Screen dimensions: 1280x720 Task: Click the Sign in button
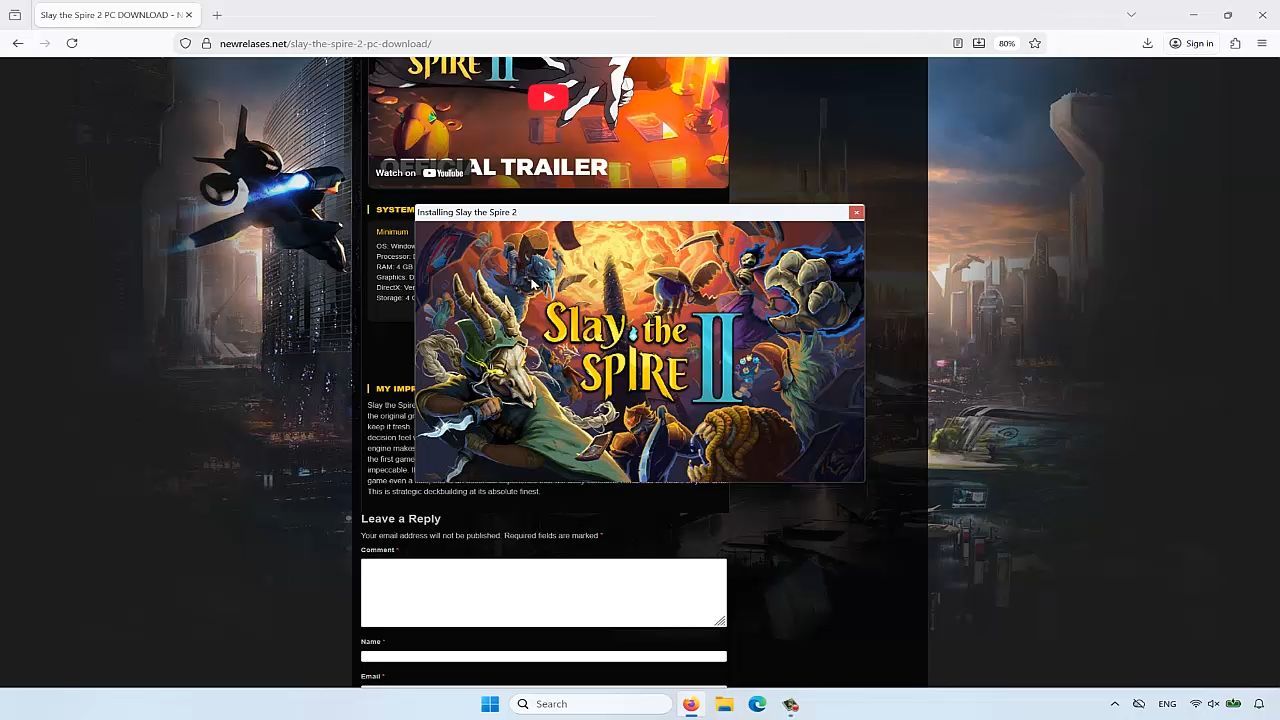click(x=1191, y=43)
